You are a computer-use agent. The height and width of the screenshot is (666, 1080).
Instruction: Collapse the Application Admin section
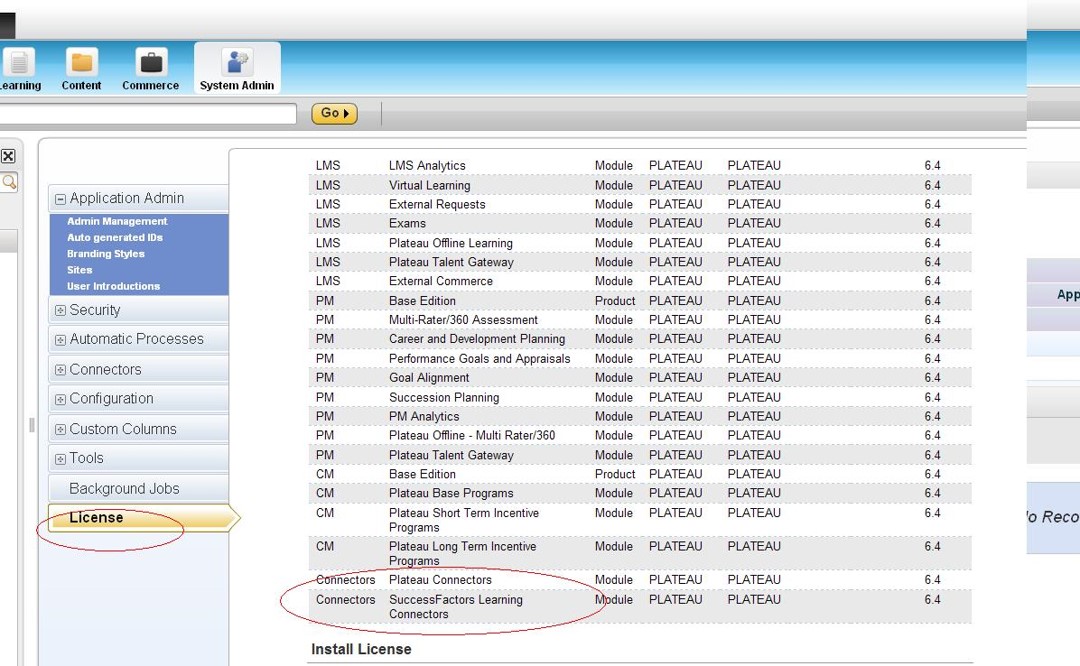(61, 199)
